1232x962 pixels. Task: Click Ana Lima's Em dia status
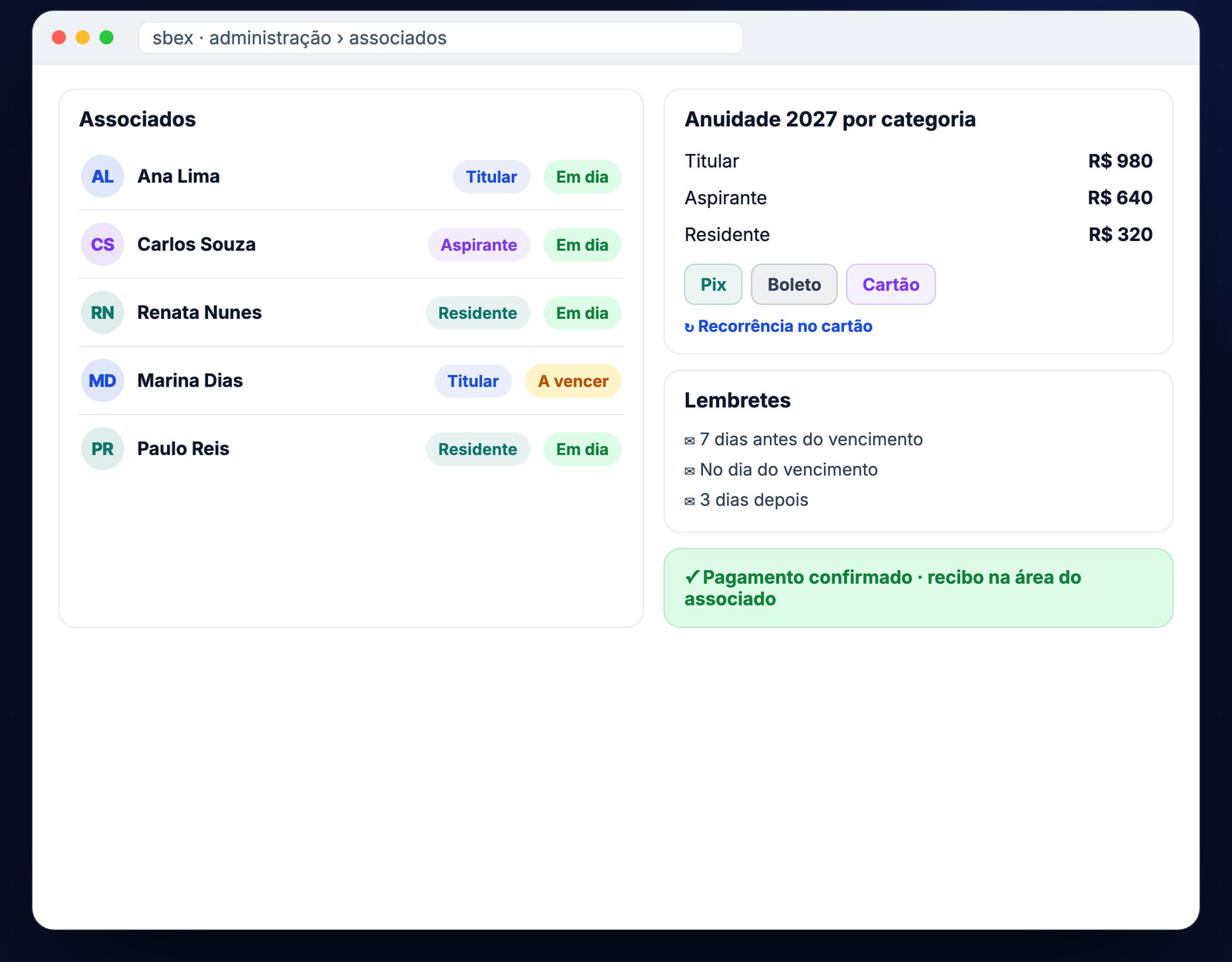click(582, 176)
